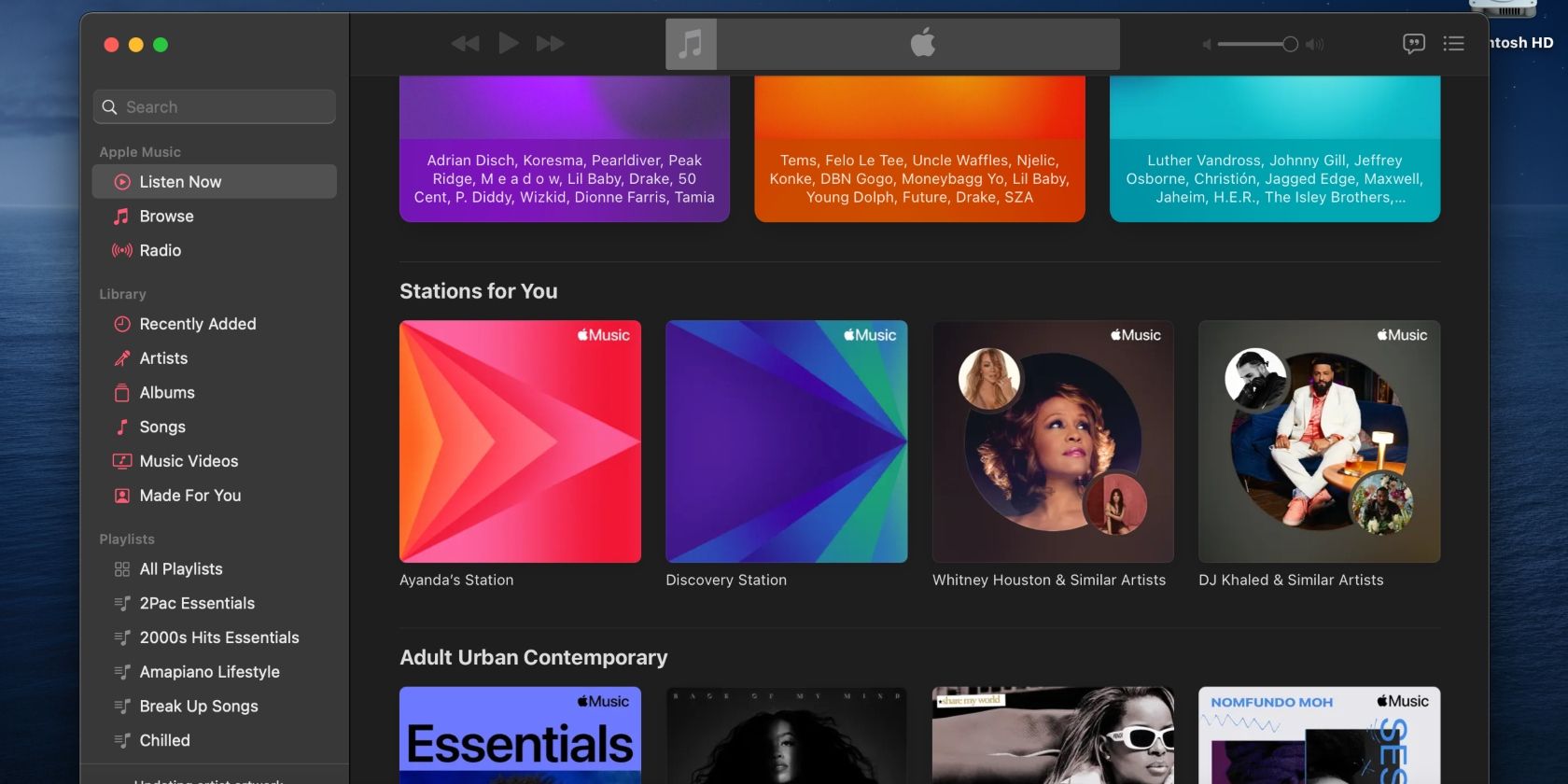The width and height of the screenshot is (1568, 784).
Task: Click the Songs note icon
Action: pos(122,427)
